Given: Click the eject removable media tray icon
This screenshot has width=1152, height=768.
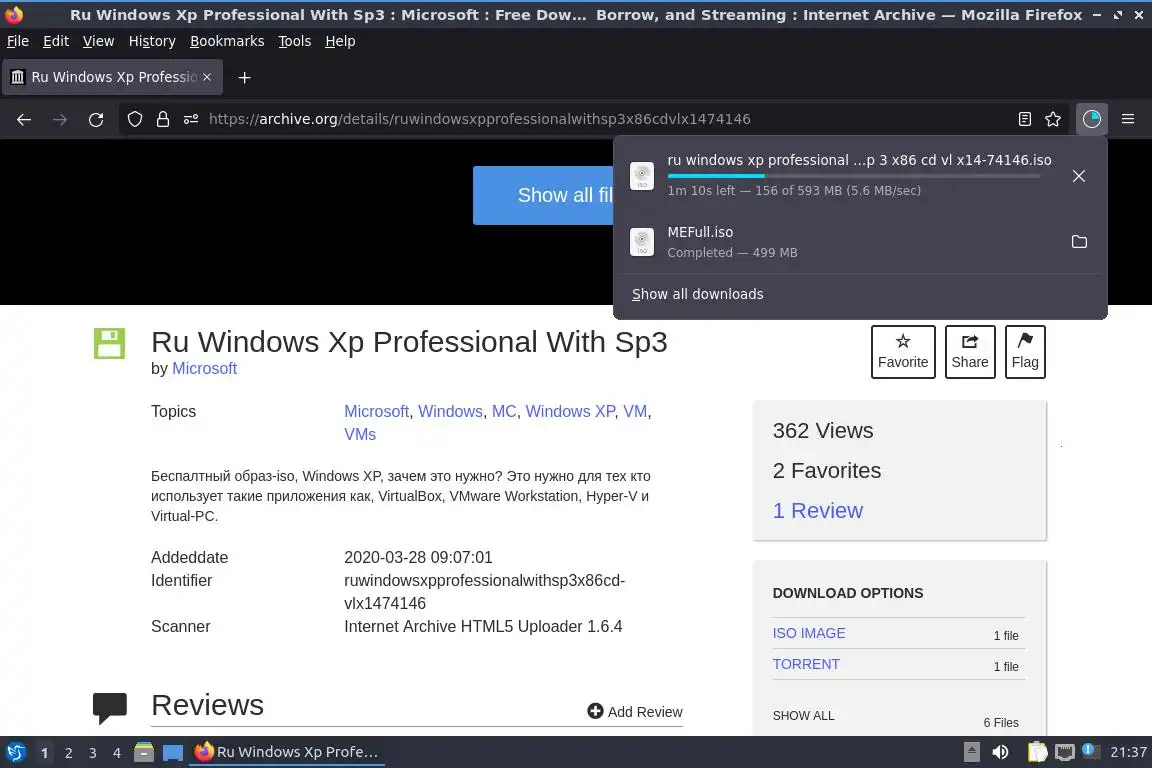Looking at the screenshot, I should 971,753.
